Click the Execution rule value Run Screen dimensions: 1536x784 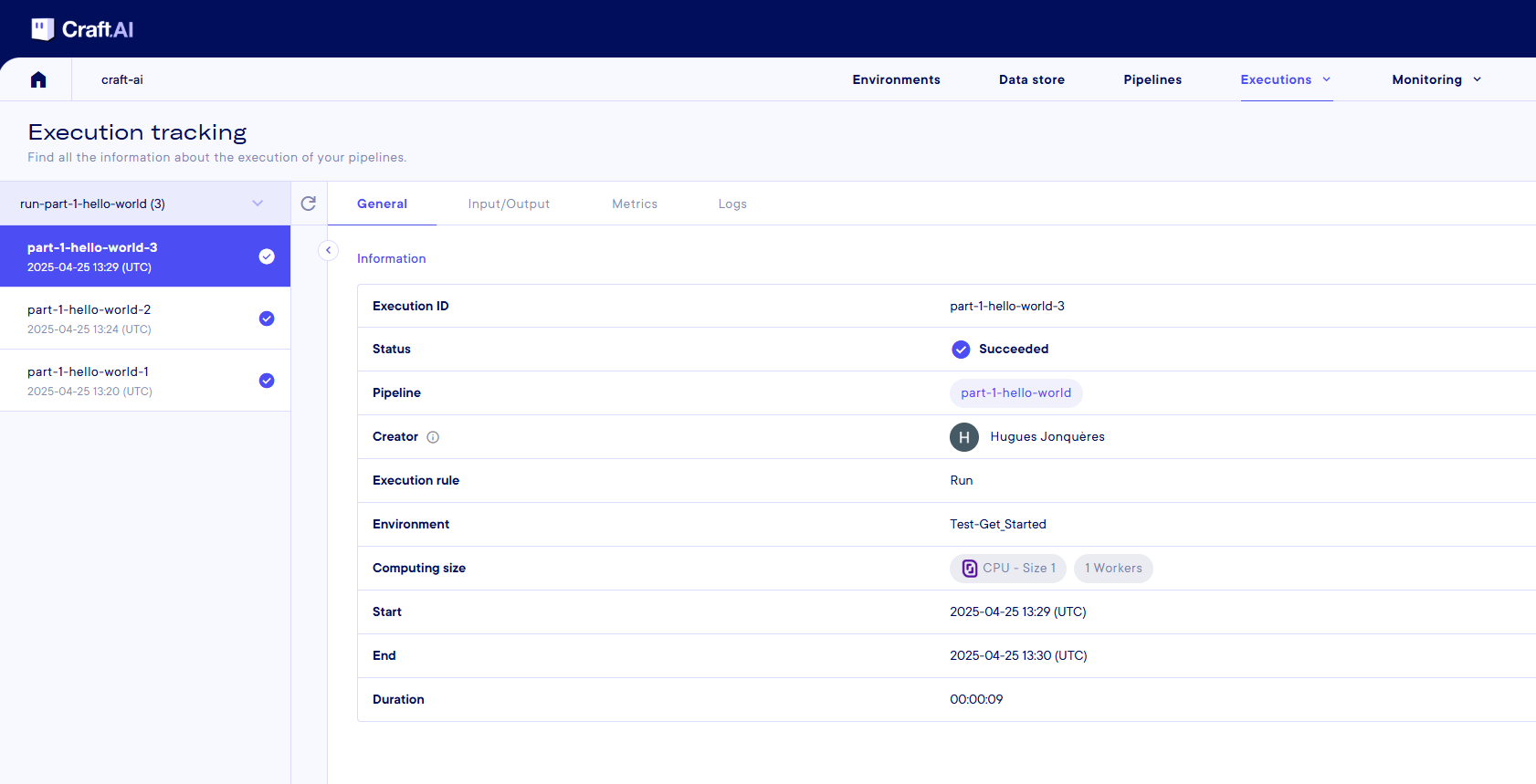click(x=962, y=481)
